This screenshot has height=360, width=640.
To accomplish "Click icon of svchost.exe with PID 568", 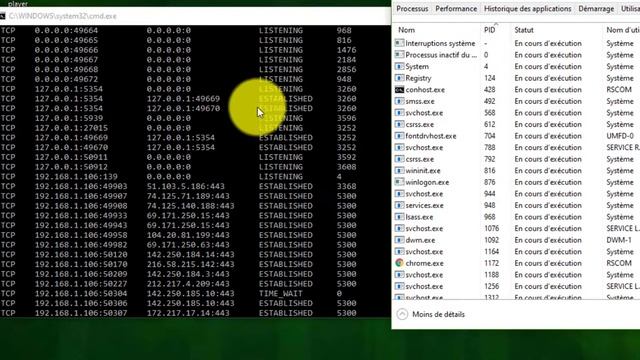I will 399,113.
